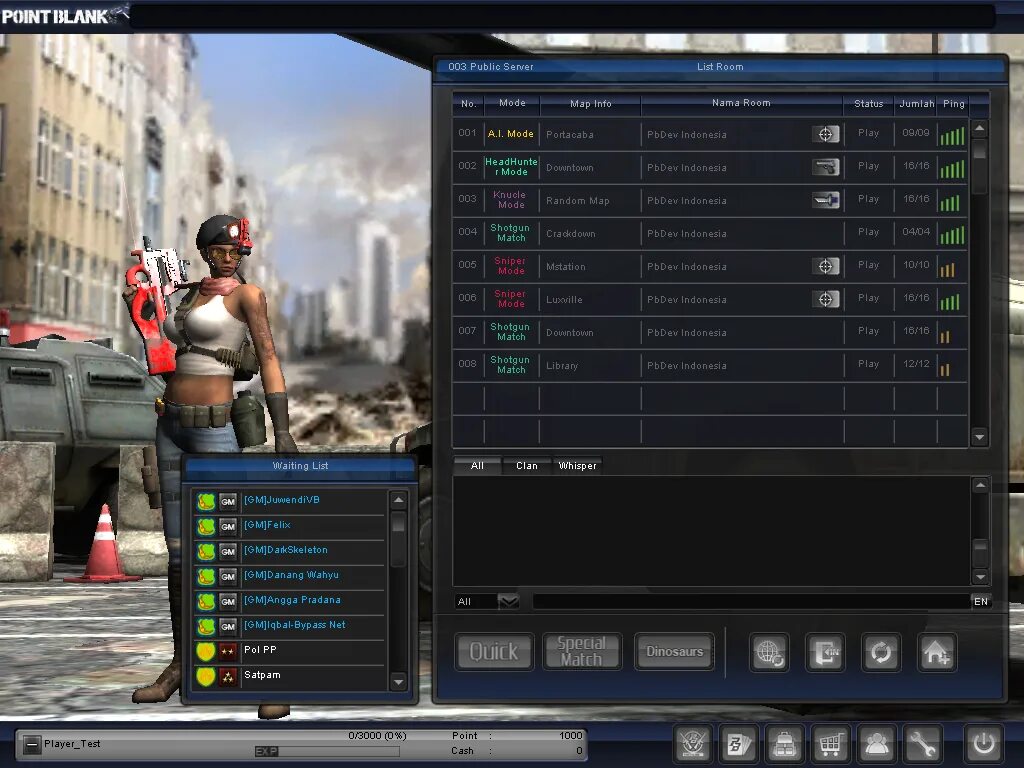The height and width of the screenshot is (768, 1024).
Task: Click the quick-join door icon
Action: [825, 652]
